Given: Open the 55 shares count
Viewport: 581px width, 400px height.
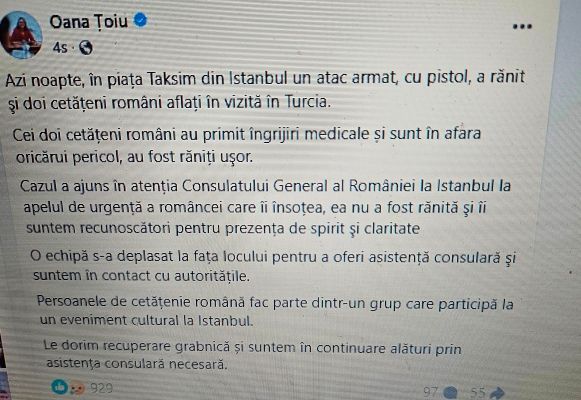Looking at the screenshot, I should coord(478,392).
